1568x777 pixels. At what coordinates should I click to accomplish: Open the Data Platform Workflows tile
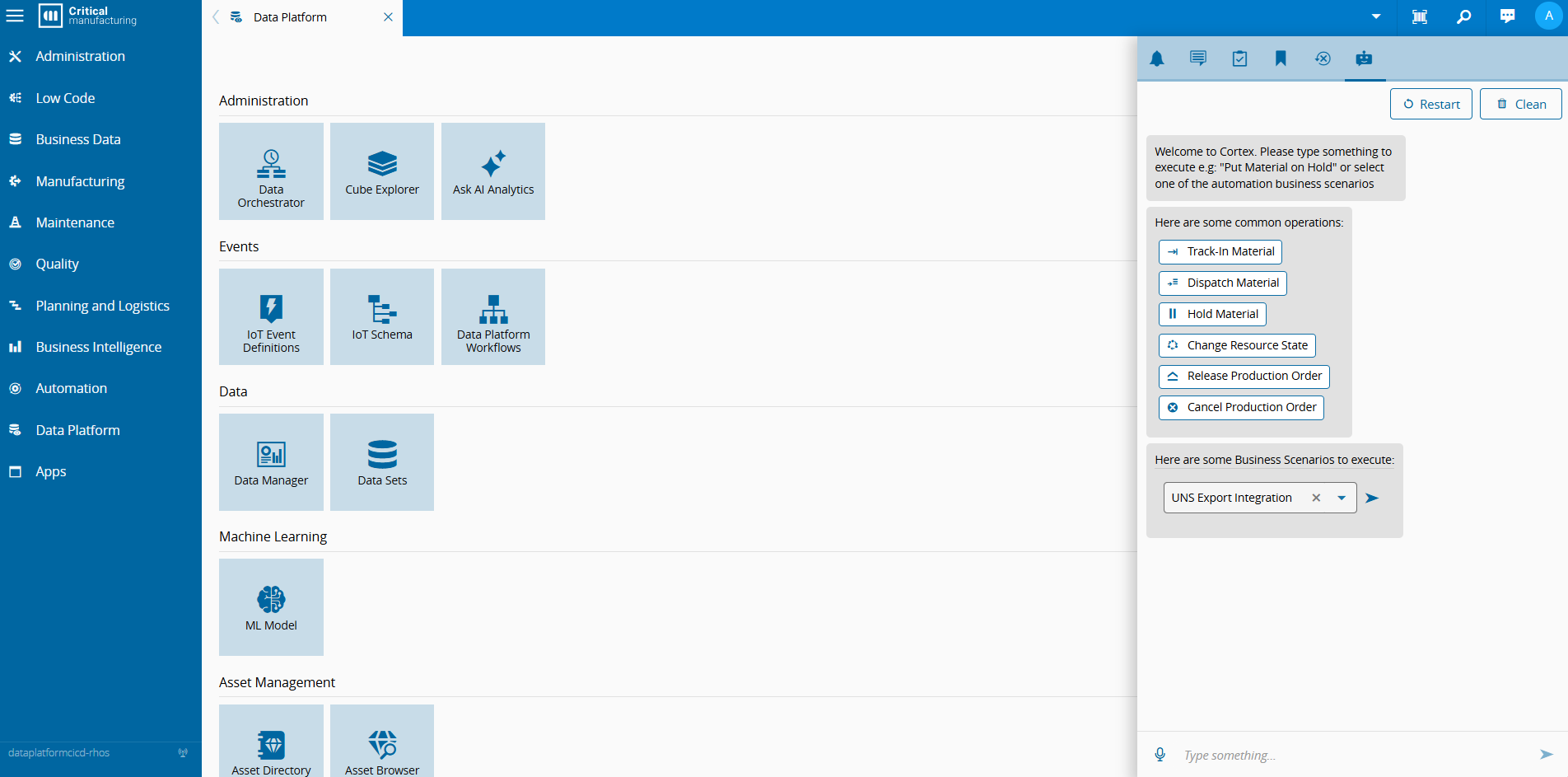(493, 317)
